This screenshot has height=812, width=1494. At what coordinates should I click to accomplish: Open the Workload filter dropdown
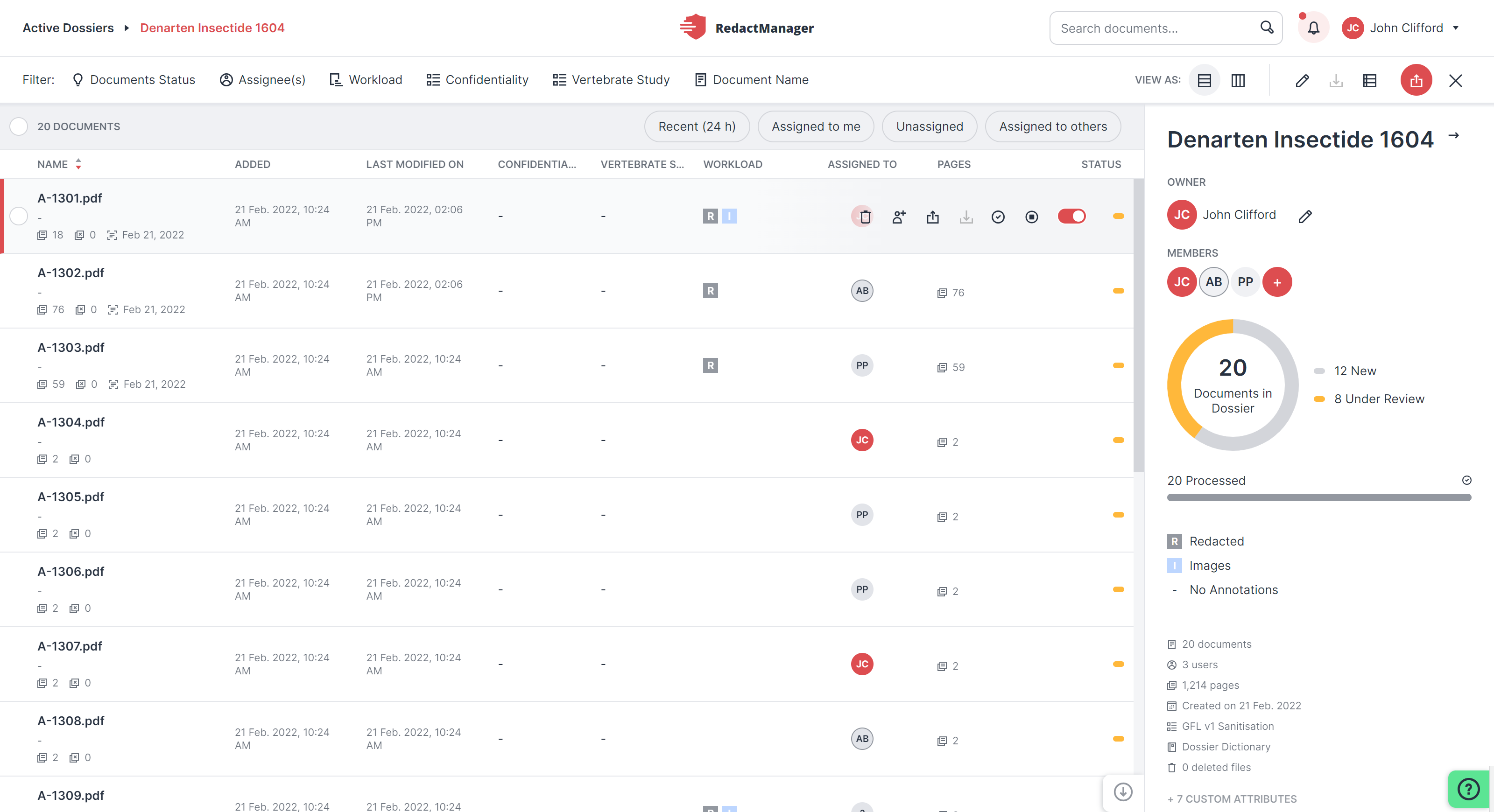click(x=366, y=80)
